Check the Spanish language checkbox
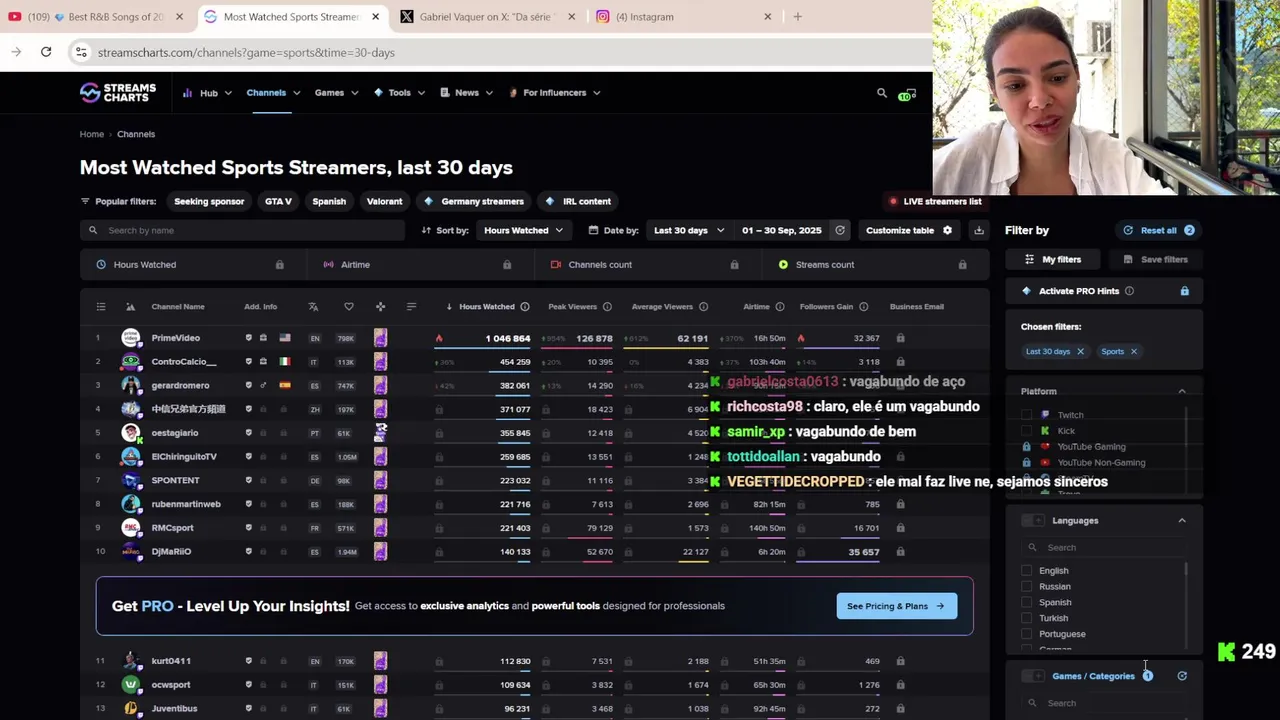Viewport: 1280px width, 720px height. [x=1026, y=603]
